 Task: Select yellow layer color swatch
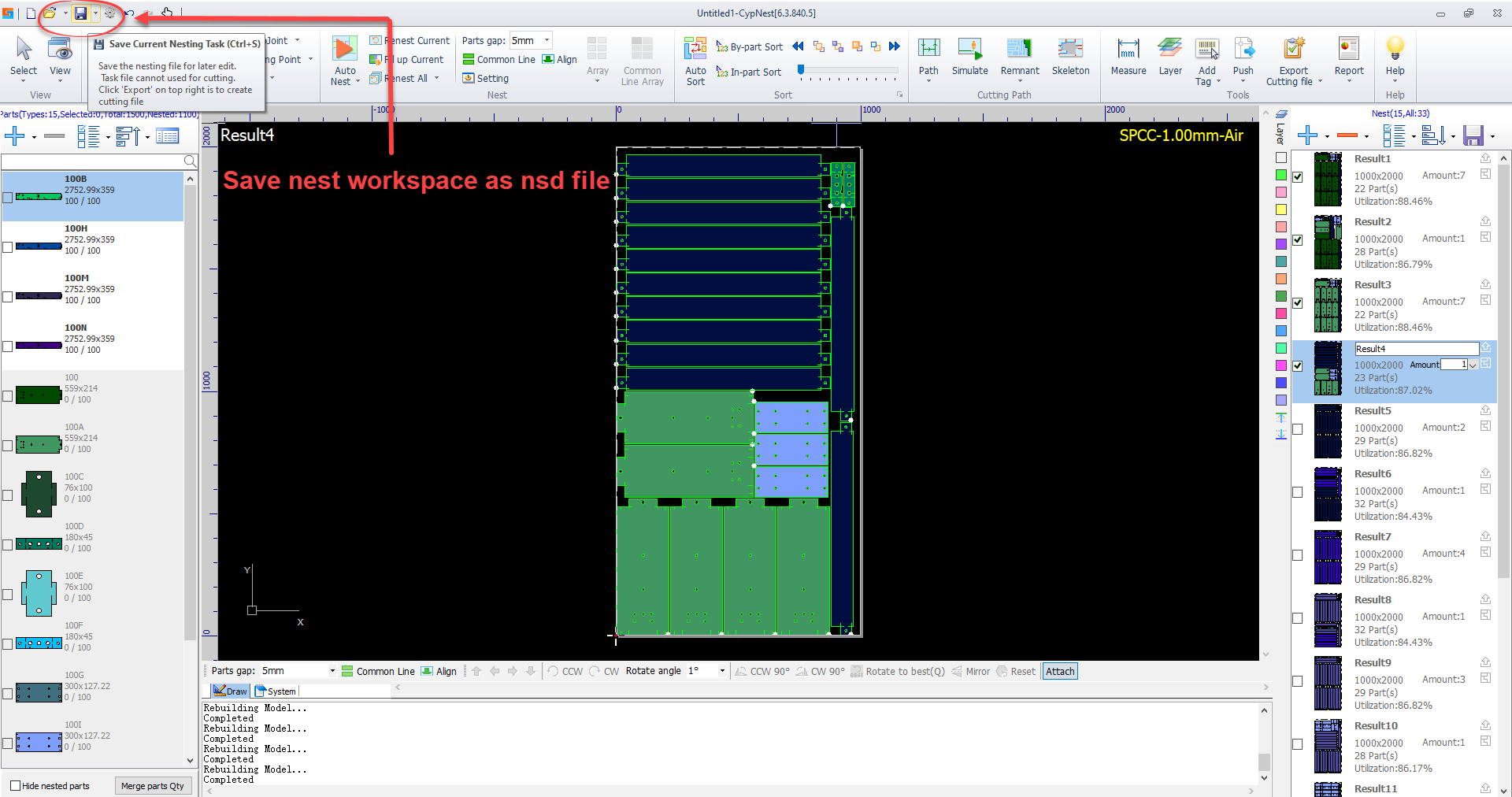(x=1281, y=209)
